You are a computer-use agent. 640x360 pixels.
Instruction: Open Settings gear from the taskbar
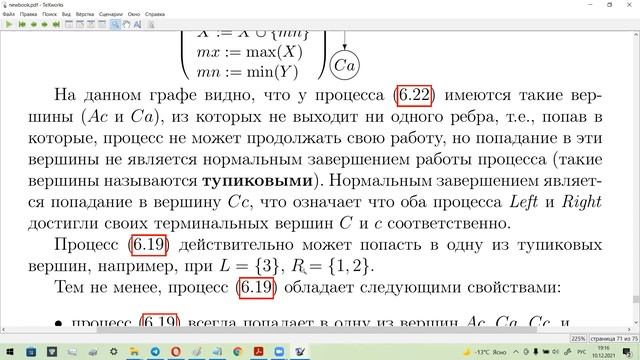coord(113,351)
